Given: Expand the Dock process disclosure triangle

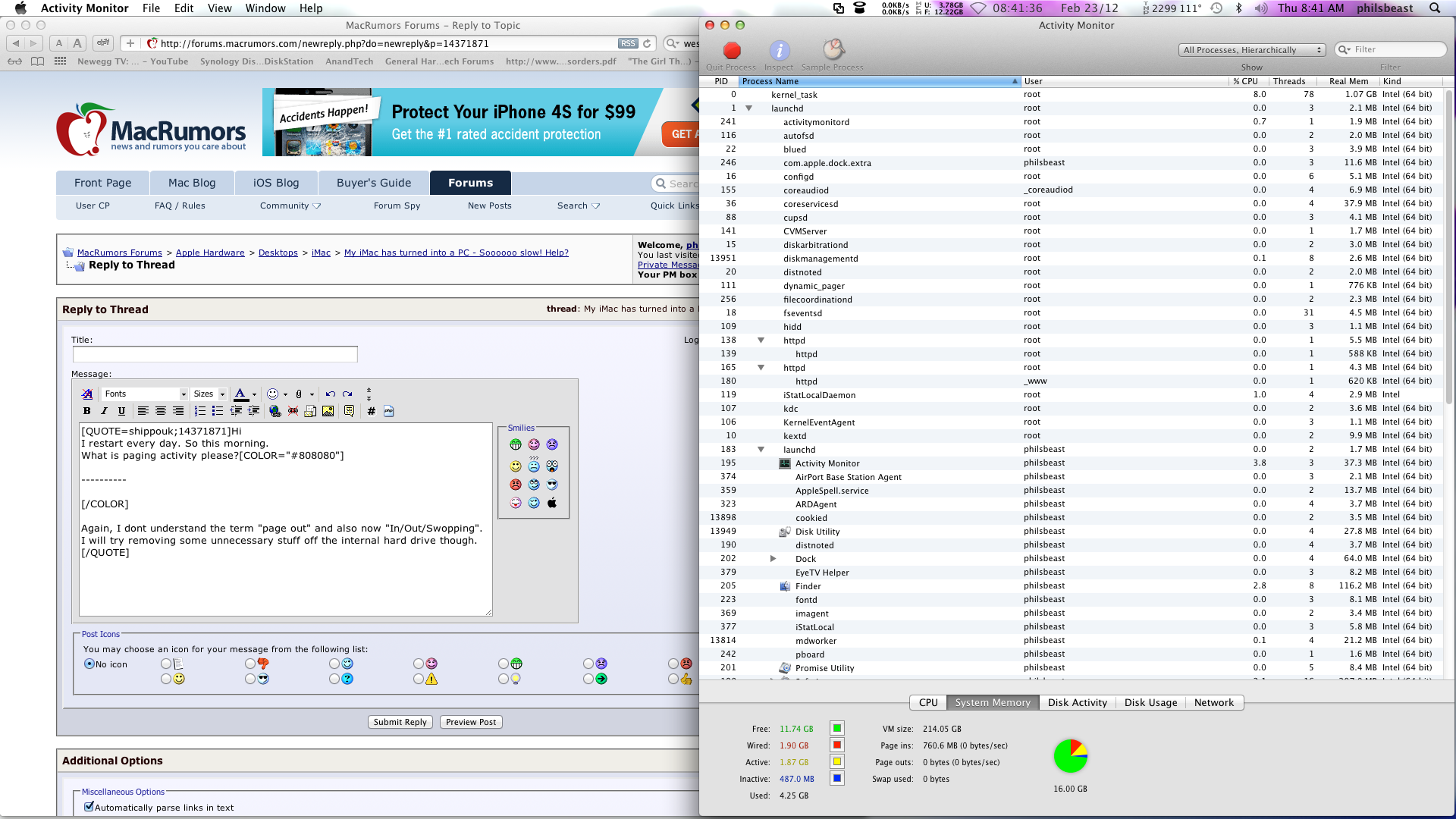Looking at the screenshot, I should click(773, 559).
